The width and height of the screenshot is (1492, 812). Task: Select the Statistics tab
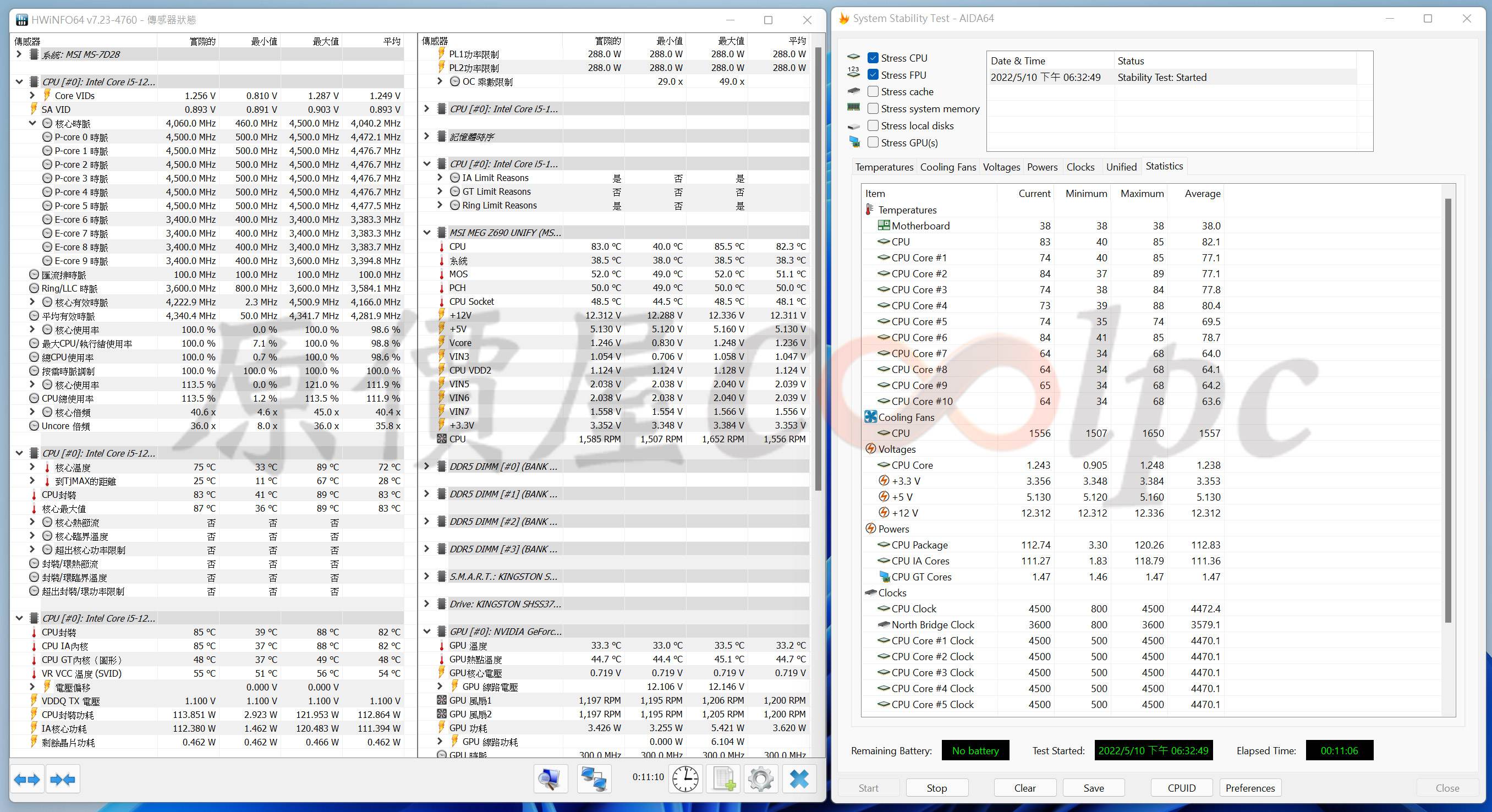(x=1164, y=166)
